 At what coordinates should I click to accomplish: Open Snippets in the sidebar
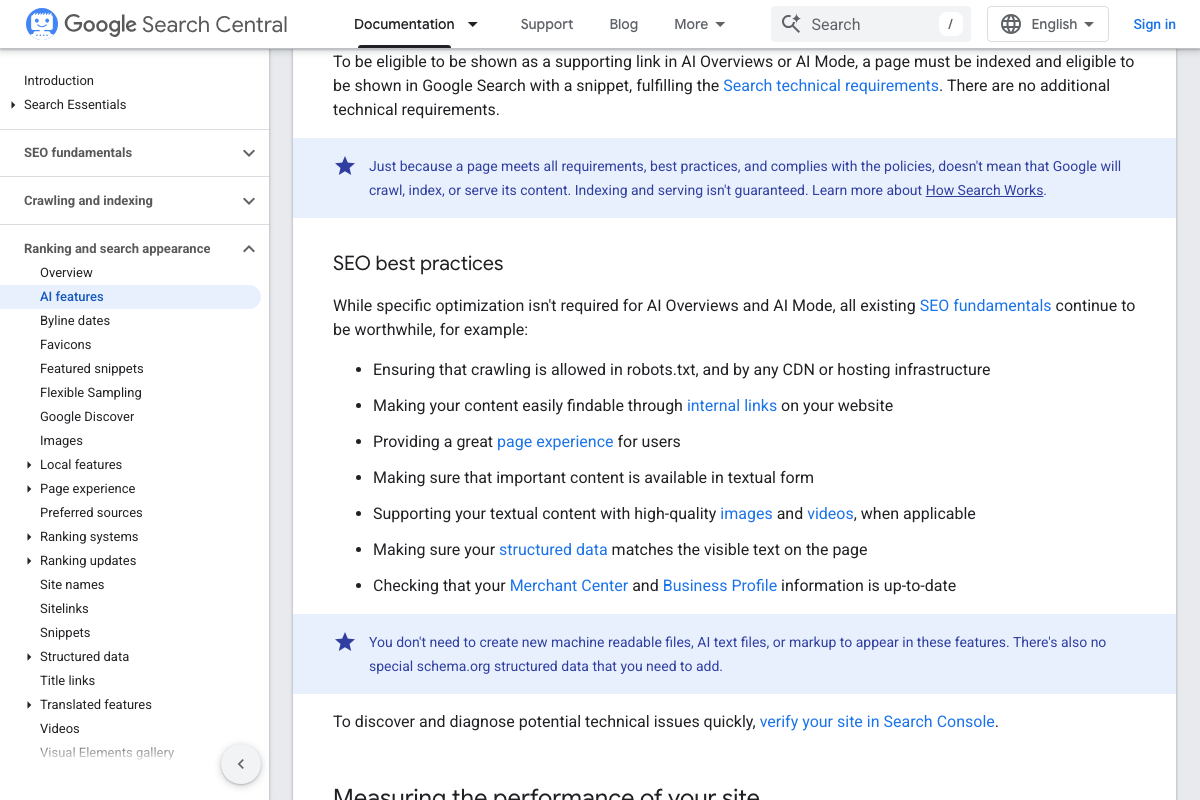pyautogui.click(x=65, y=633)
